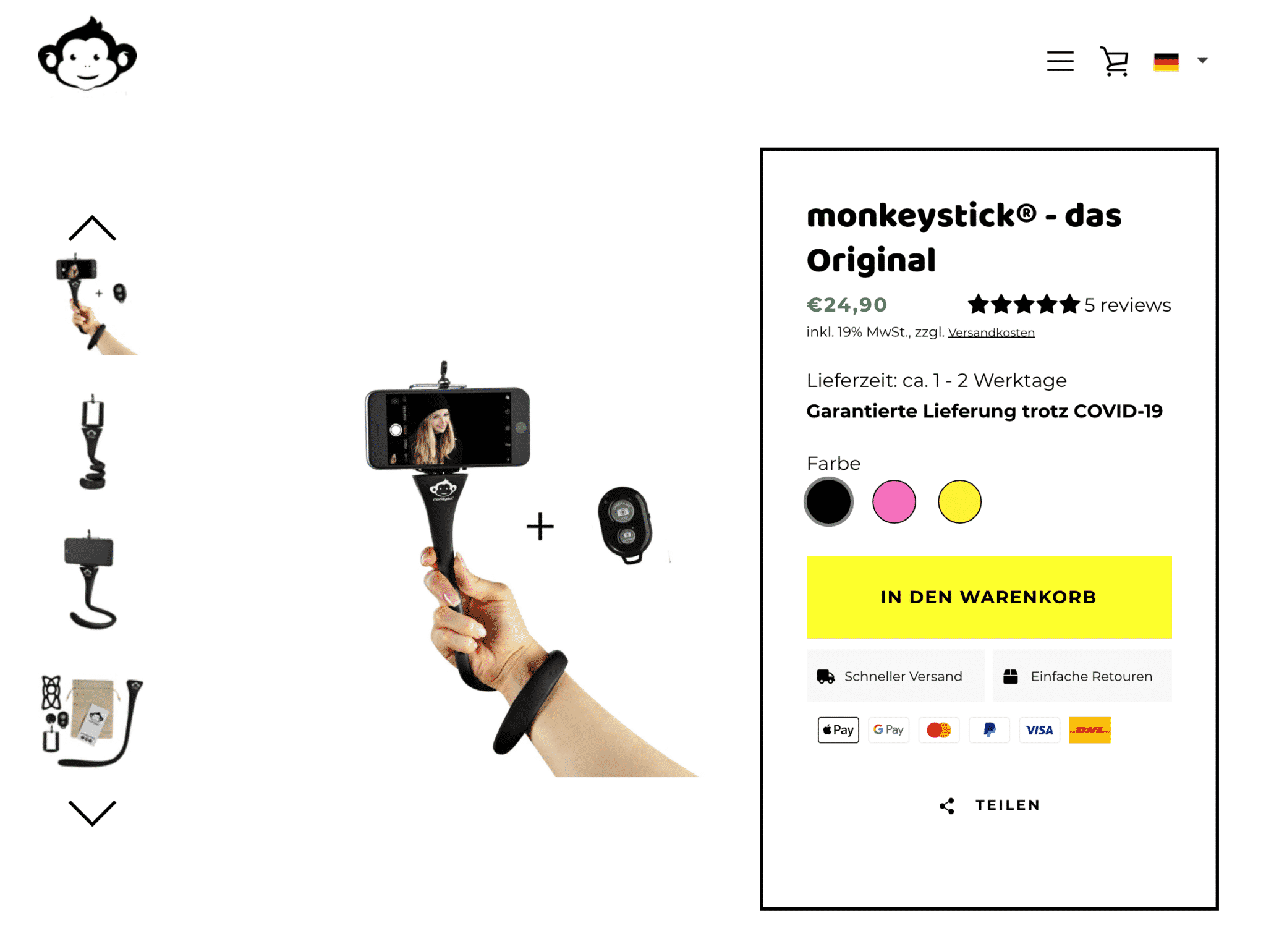Open the Versandkosten link
Image resolution: width=1266 pixels, height=952 pixels.
click(991, 333)
